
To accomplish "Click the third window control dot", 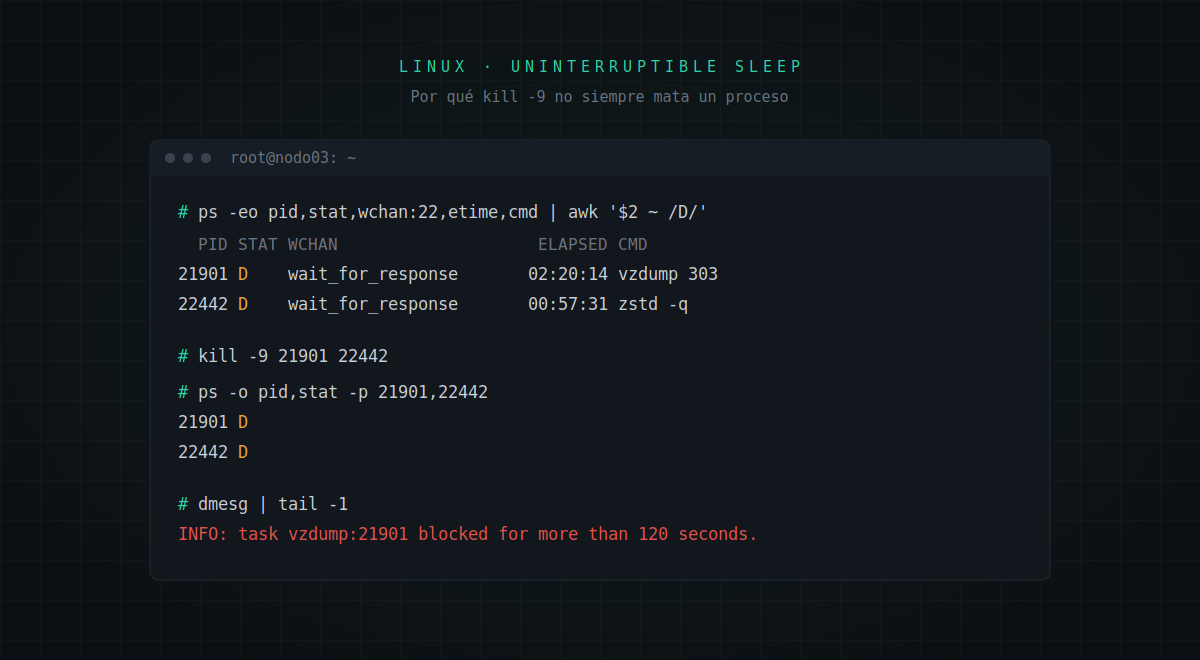I will pos(206,158).
